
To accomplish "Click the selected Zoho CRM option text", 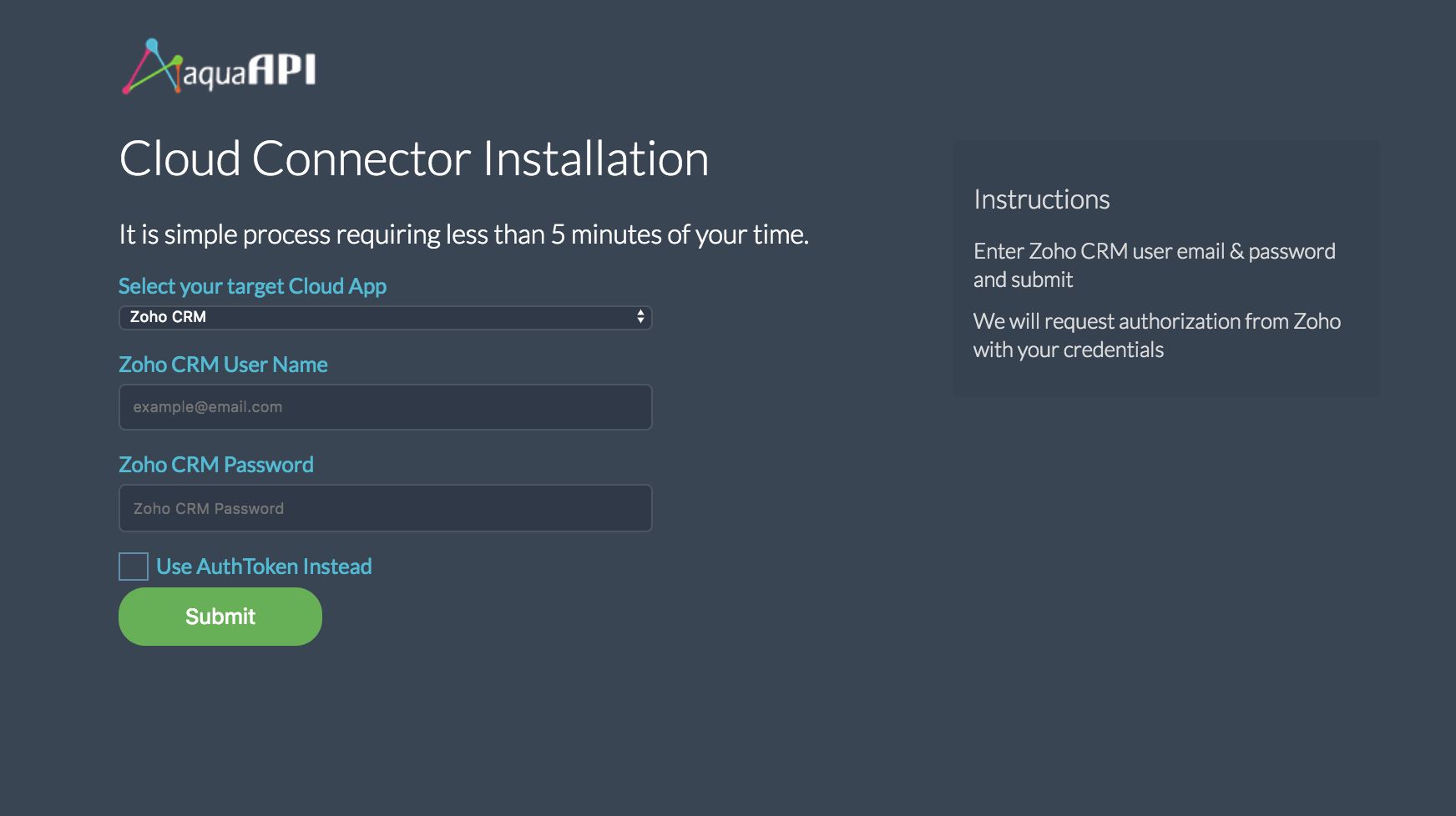I will coord(168,317).
